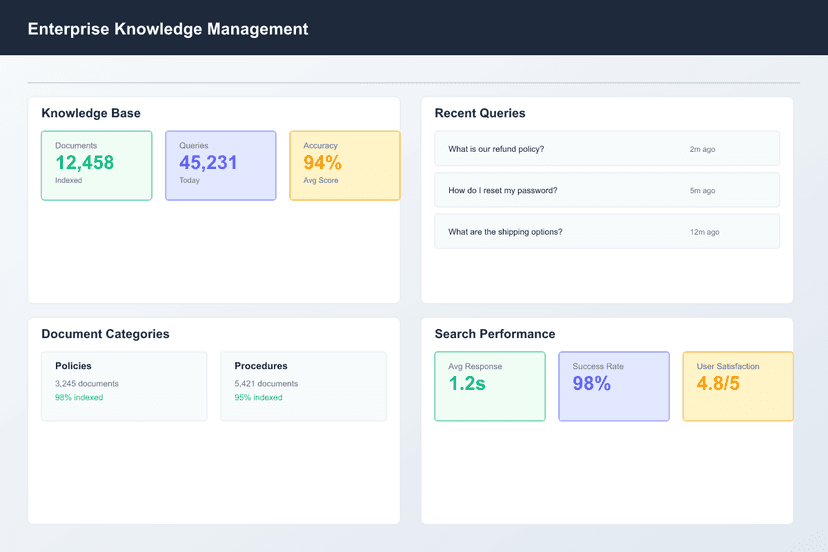This screenshot has width=828, height=552.
Task: Open the User Satisfaction 4.8/5 card
Action: coord(738,386)
